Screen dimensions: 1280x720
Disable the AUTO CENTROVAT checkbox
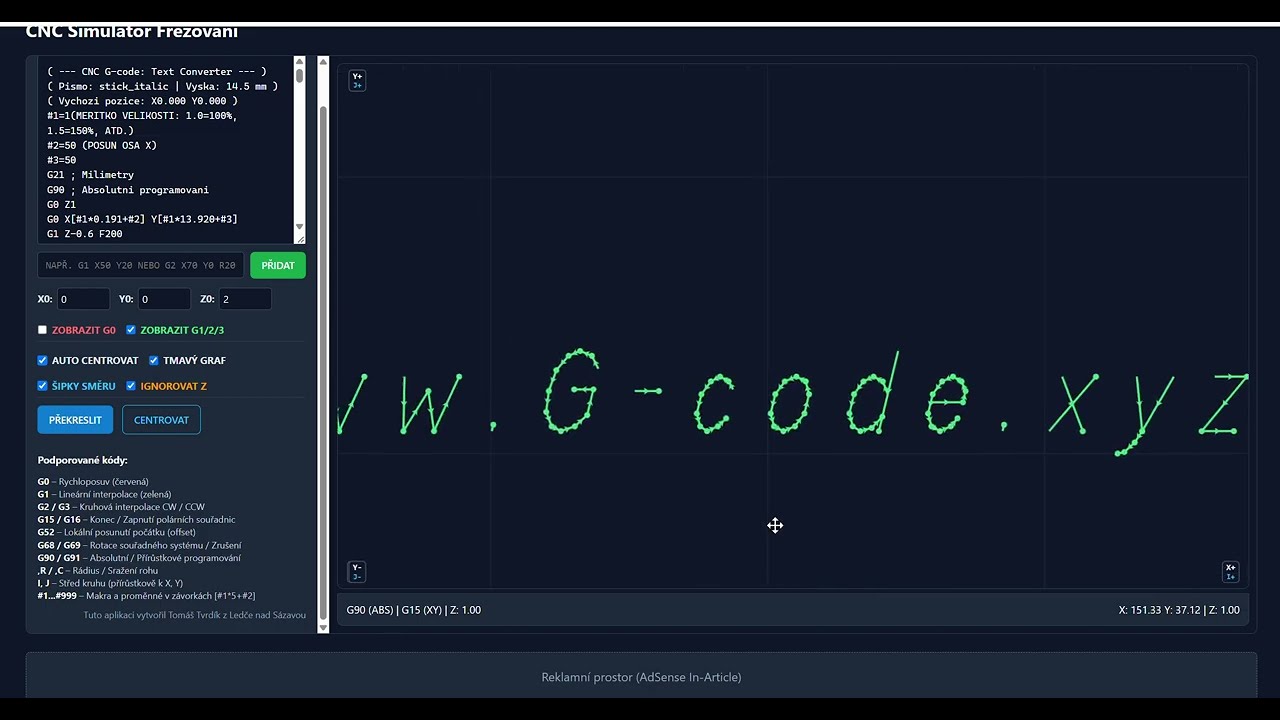[43, 360]
